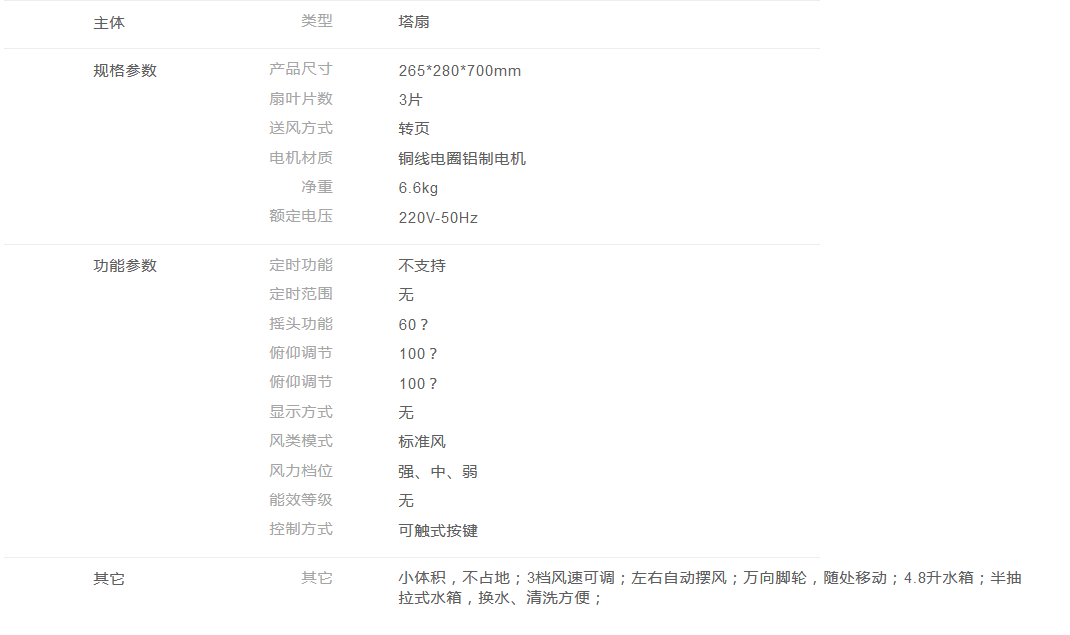The image size is (1070, 635).
Task: Click the 功能参数 section heading
Action: (x=125, y=266)
